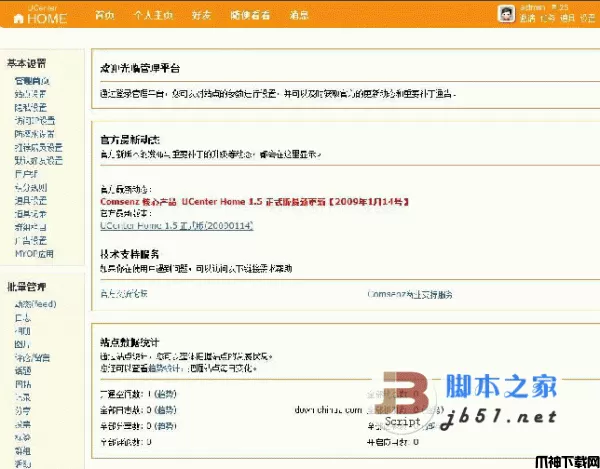
Task: Open the 邀请 link under admin
Action: coord(527,18)
